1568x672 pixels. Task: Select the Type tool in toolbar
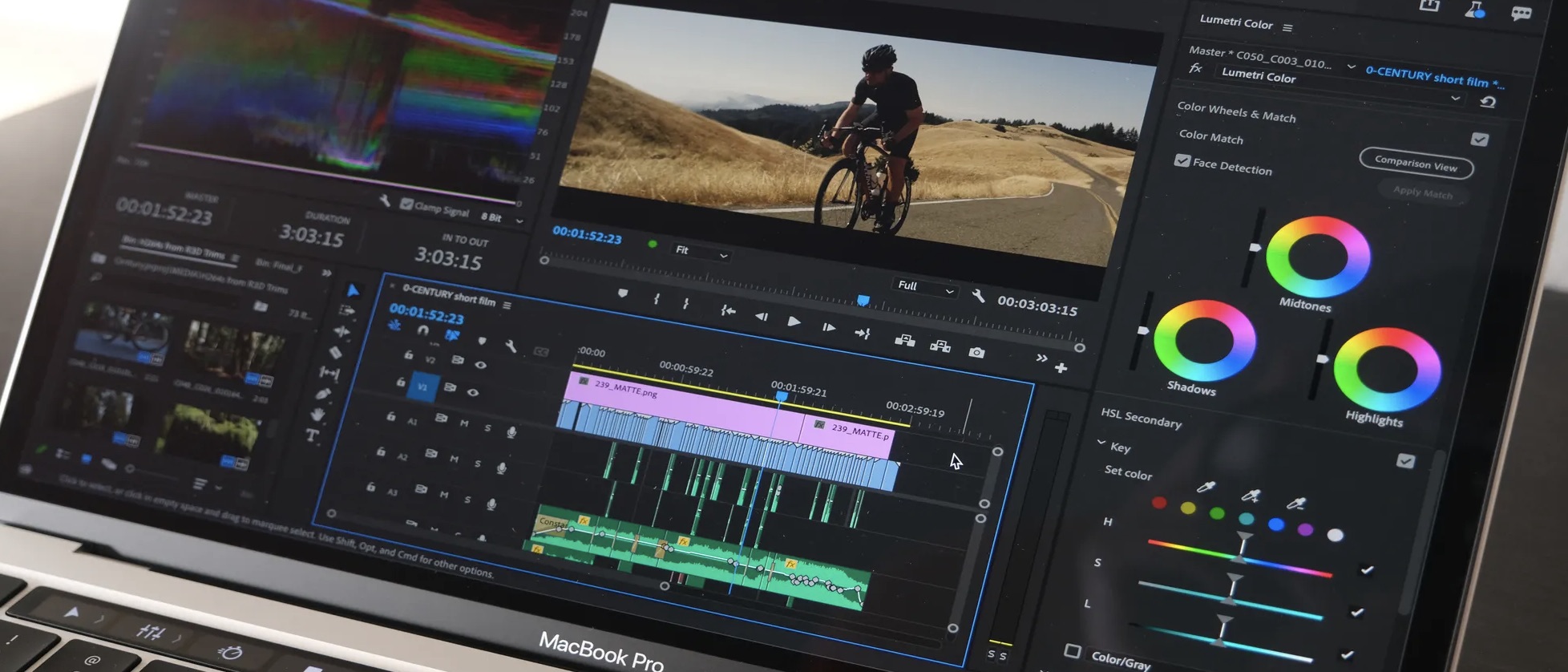(313, 435)
